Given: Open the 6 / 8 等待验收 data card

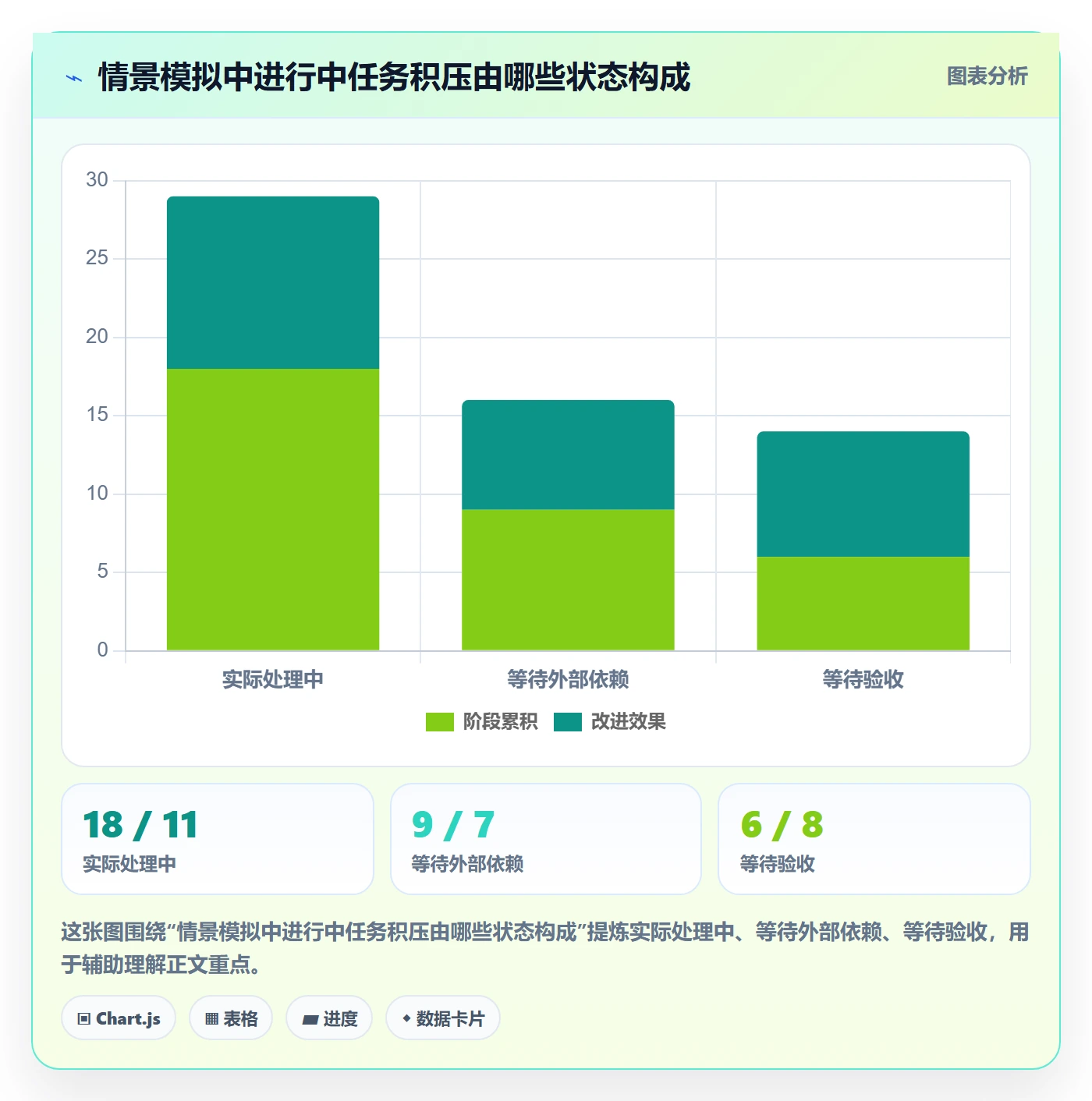Looking at the screenshot, I should coord(874,839).
